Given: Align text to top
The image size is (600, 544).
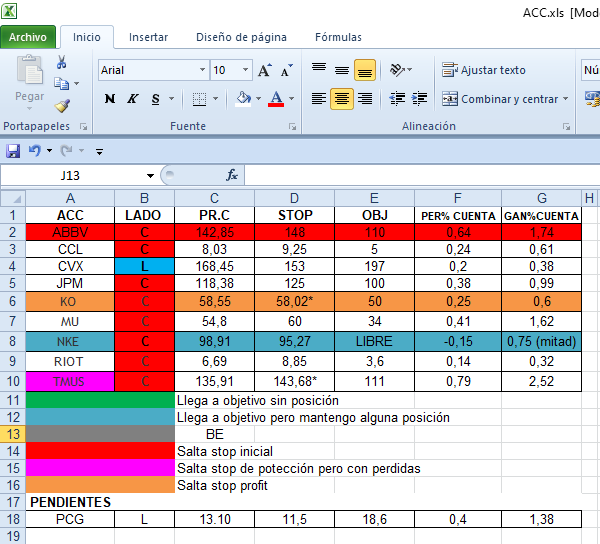Looking at the screenshot, I should (319, 70).
